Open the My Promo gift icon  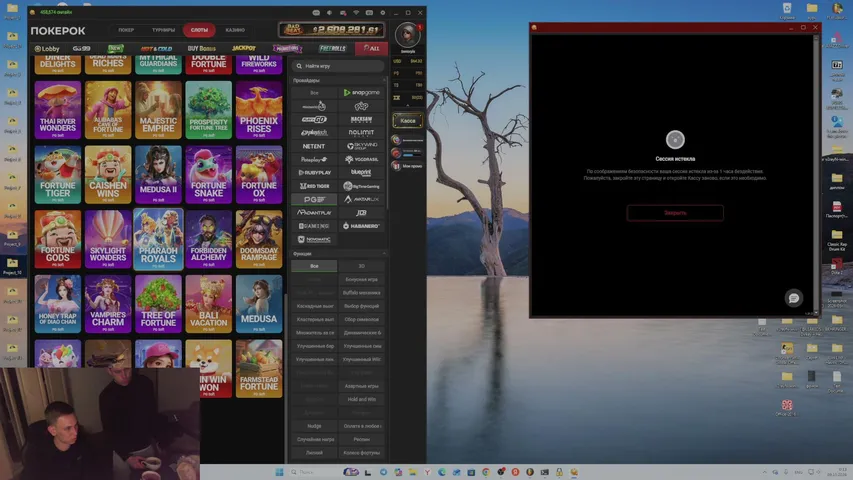[x=396, y=166]
